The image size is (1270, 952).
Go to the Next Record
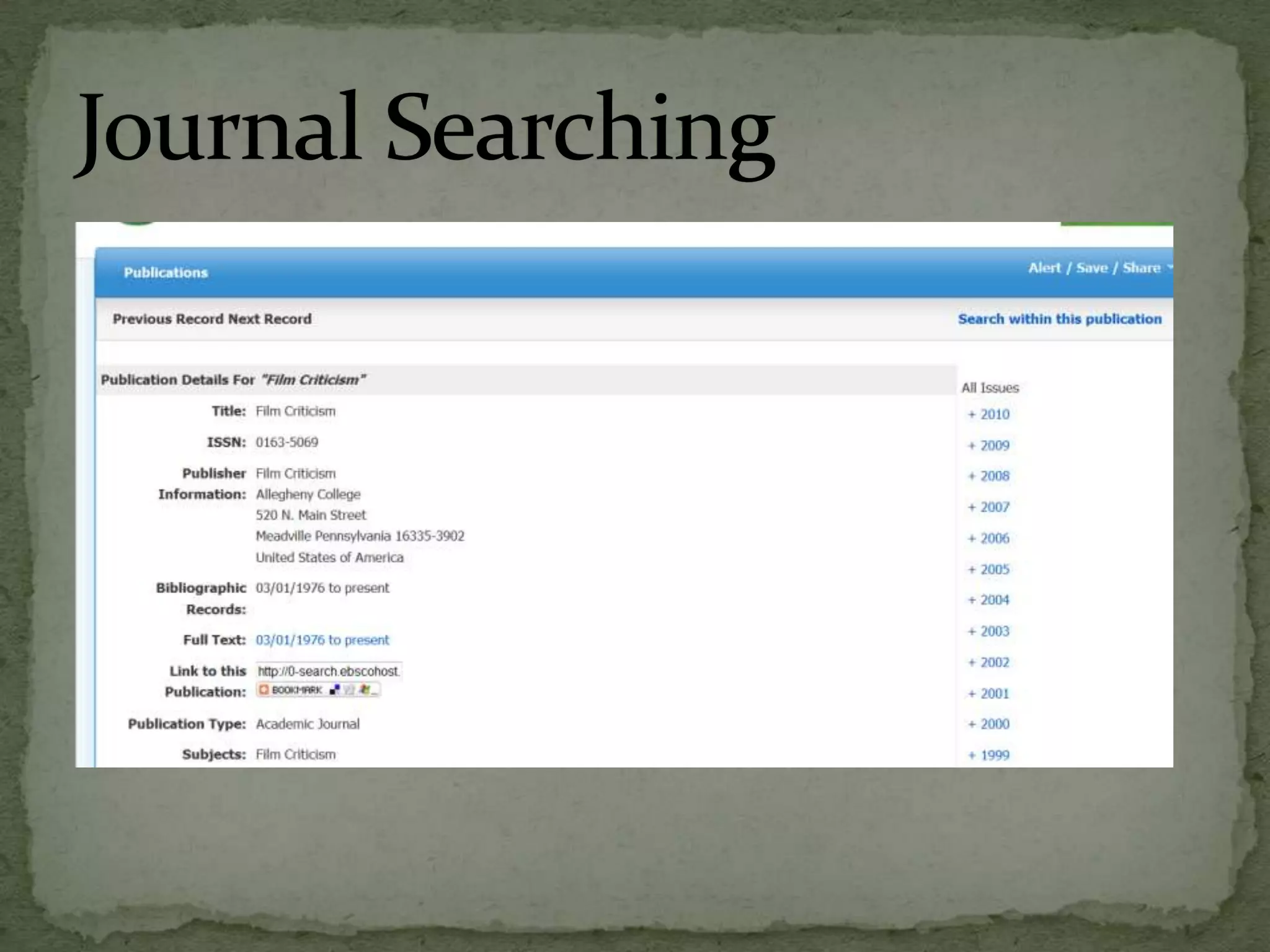tap(270, 319)
